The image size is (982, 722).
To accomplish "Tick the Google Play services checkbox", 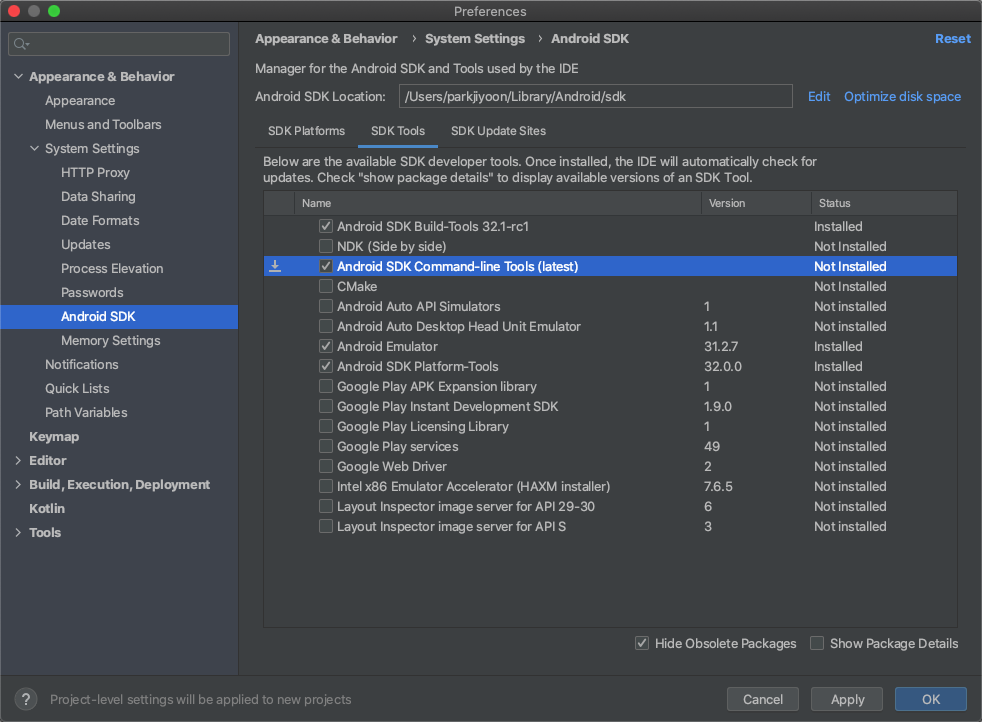I will pos(326,446).
